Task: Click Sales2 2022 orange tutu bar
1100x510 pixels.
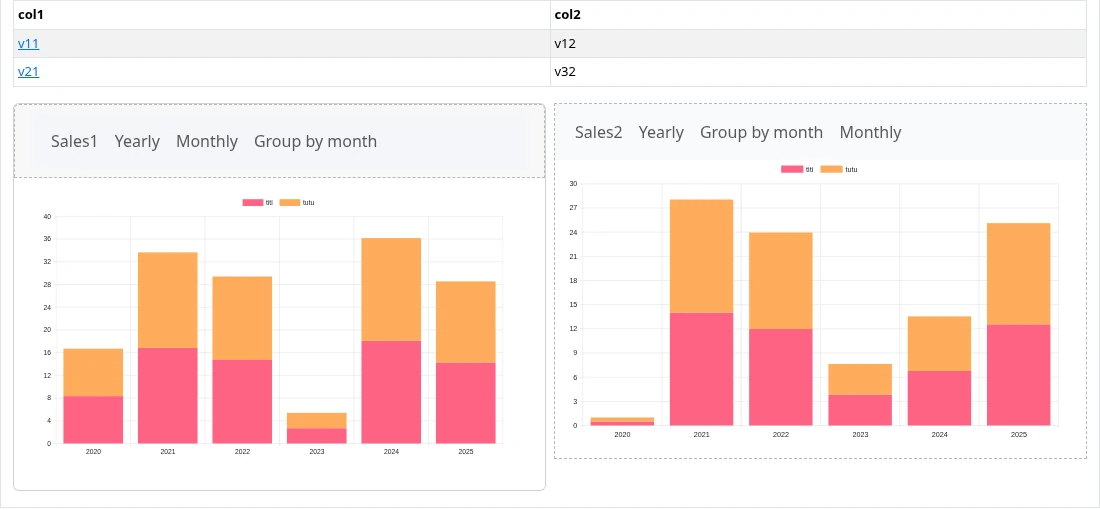Action: 781,281
